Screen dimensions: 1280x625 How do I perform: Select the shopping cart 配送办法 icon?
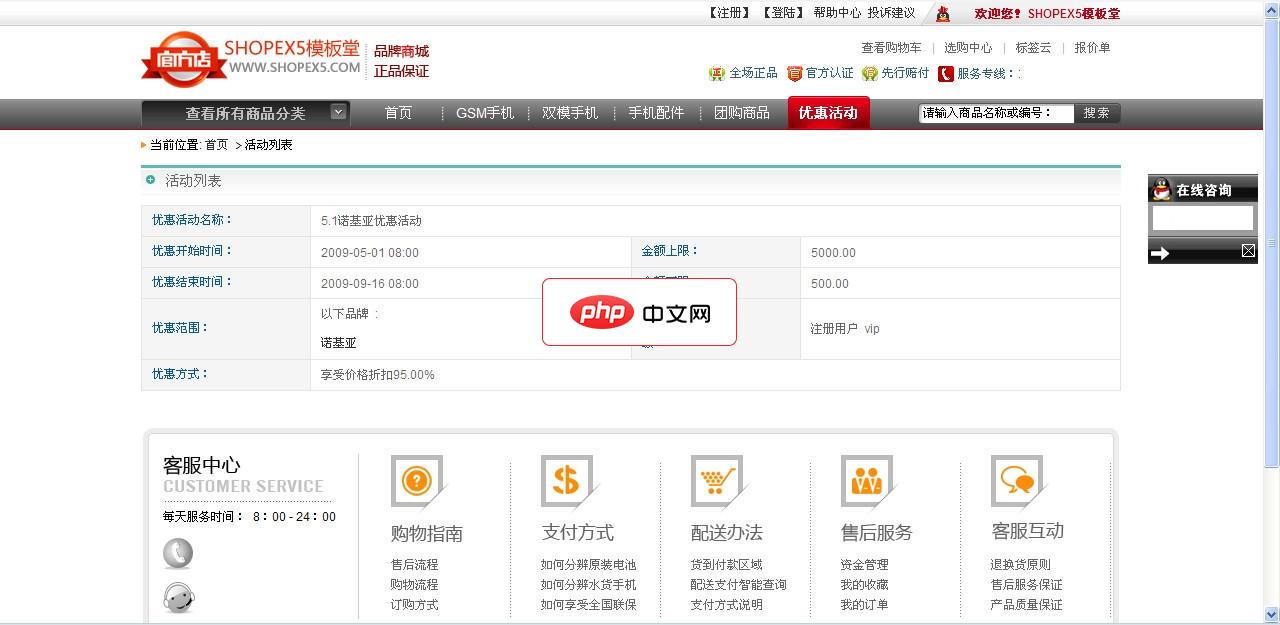point(716,480)
